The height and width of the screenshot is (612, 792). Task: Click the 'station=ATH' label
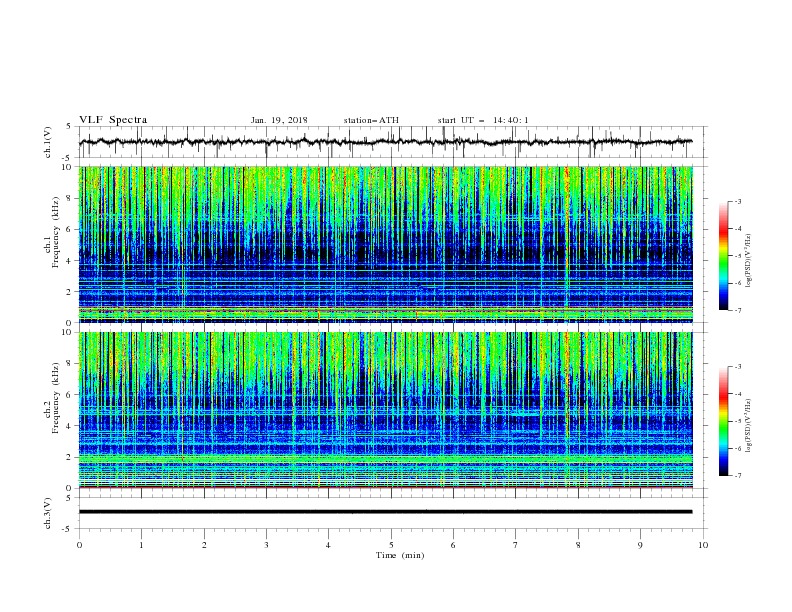[x=371, y=120]
